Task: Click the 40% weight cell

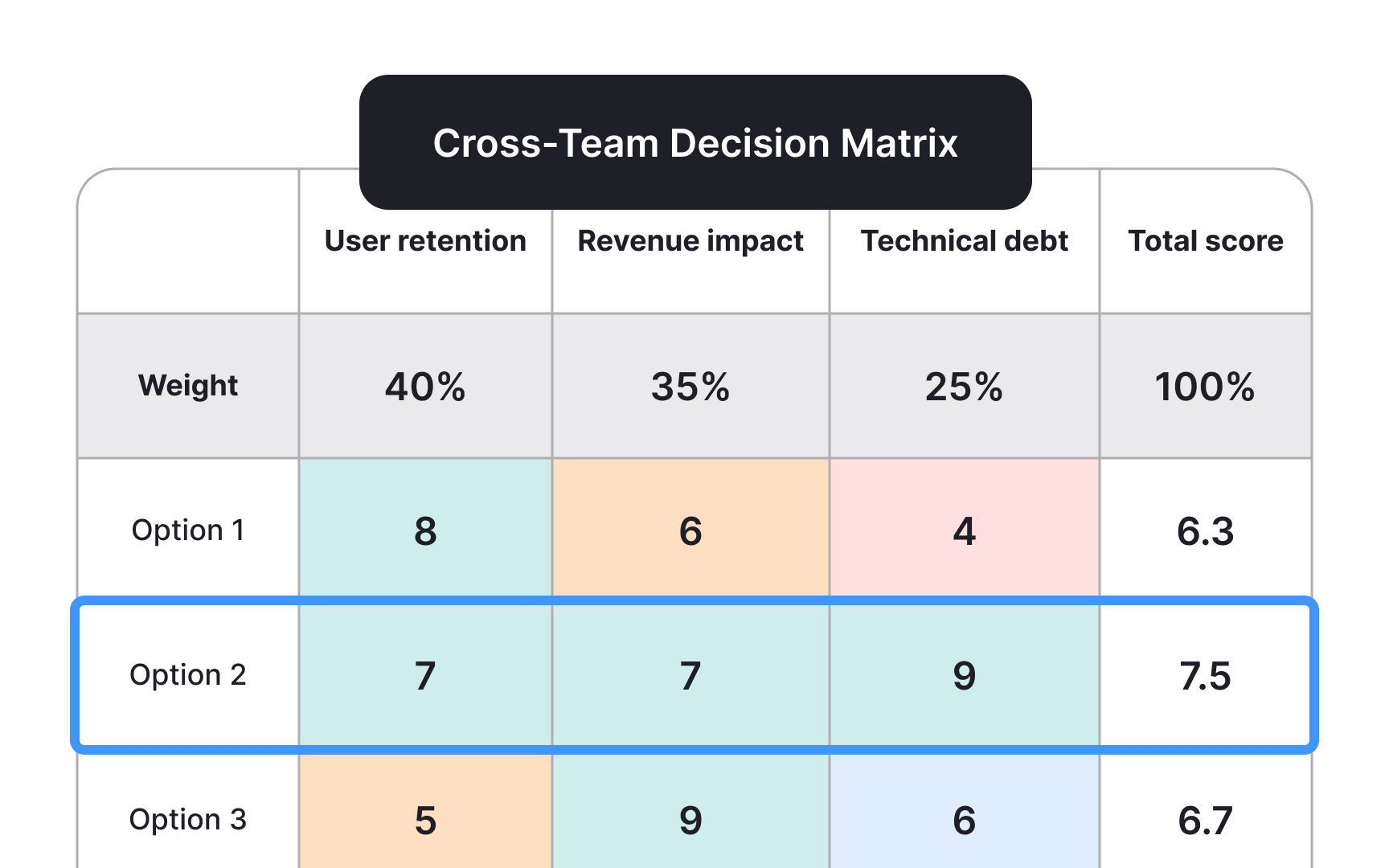Action: [425, 387]
